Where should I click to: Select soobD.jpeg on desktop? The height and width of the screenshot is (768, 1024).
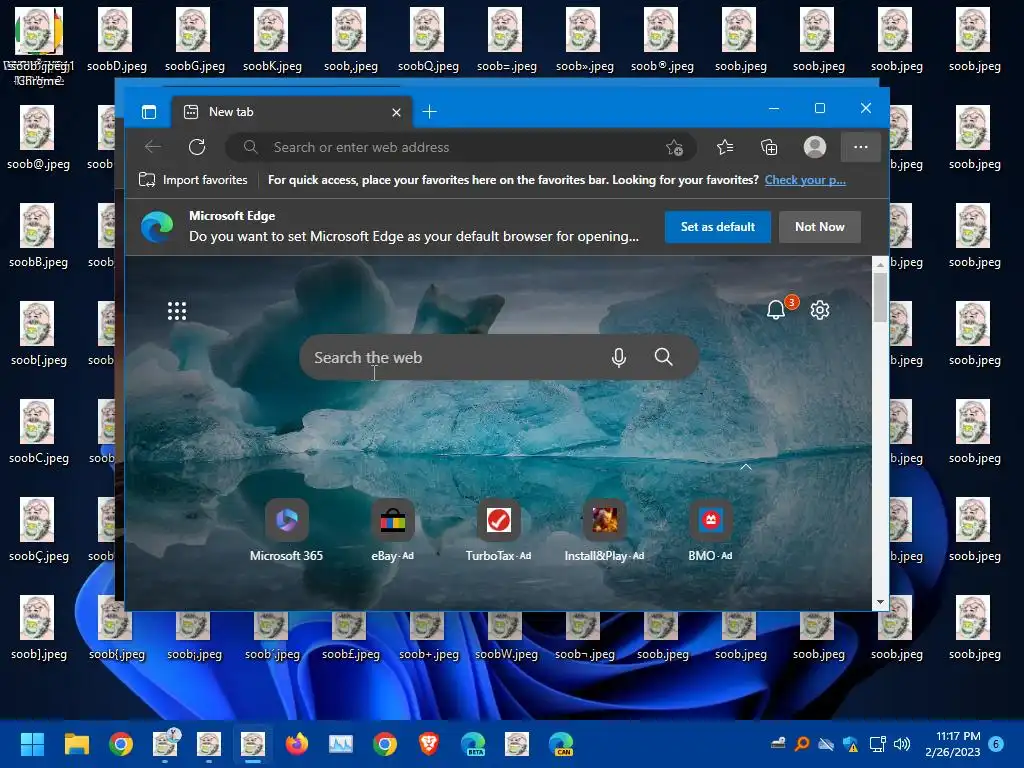pos(116,40)
